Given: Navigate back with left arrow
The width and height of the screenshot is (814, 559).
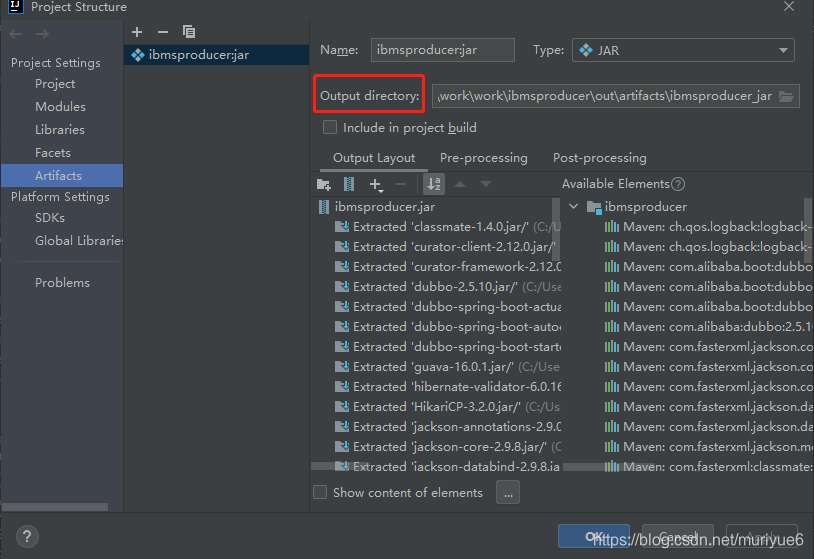Looking at the screenshot, I should coord(16,34).
